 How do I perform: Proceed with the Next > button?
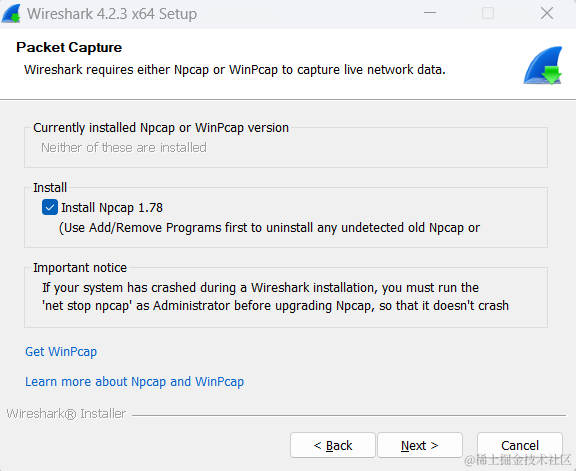tap(420, 445)
